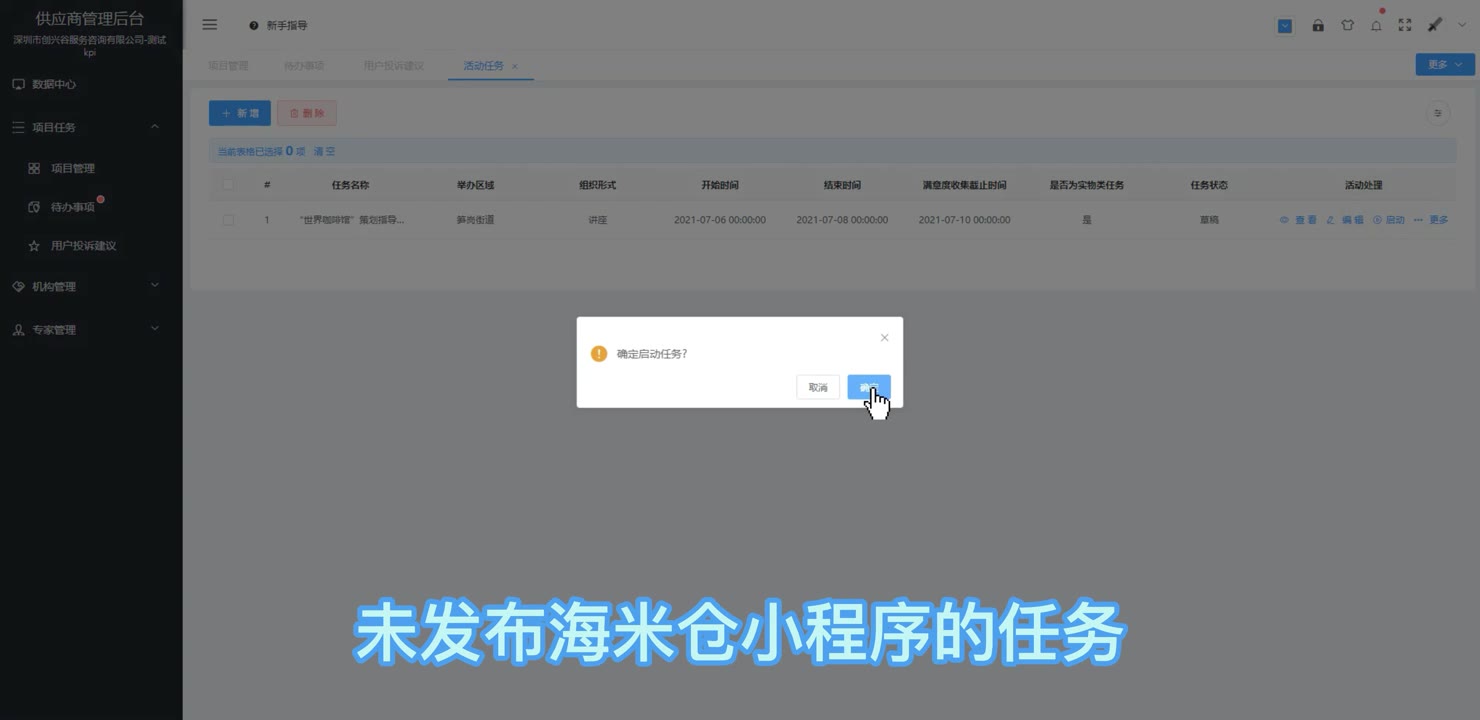Click the 2021-07-08 00:00:00 end time cell
Screen dimensions: 1480x720
842,220
